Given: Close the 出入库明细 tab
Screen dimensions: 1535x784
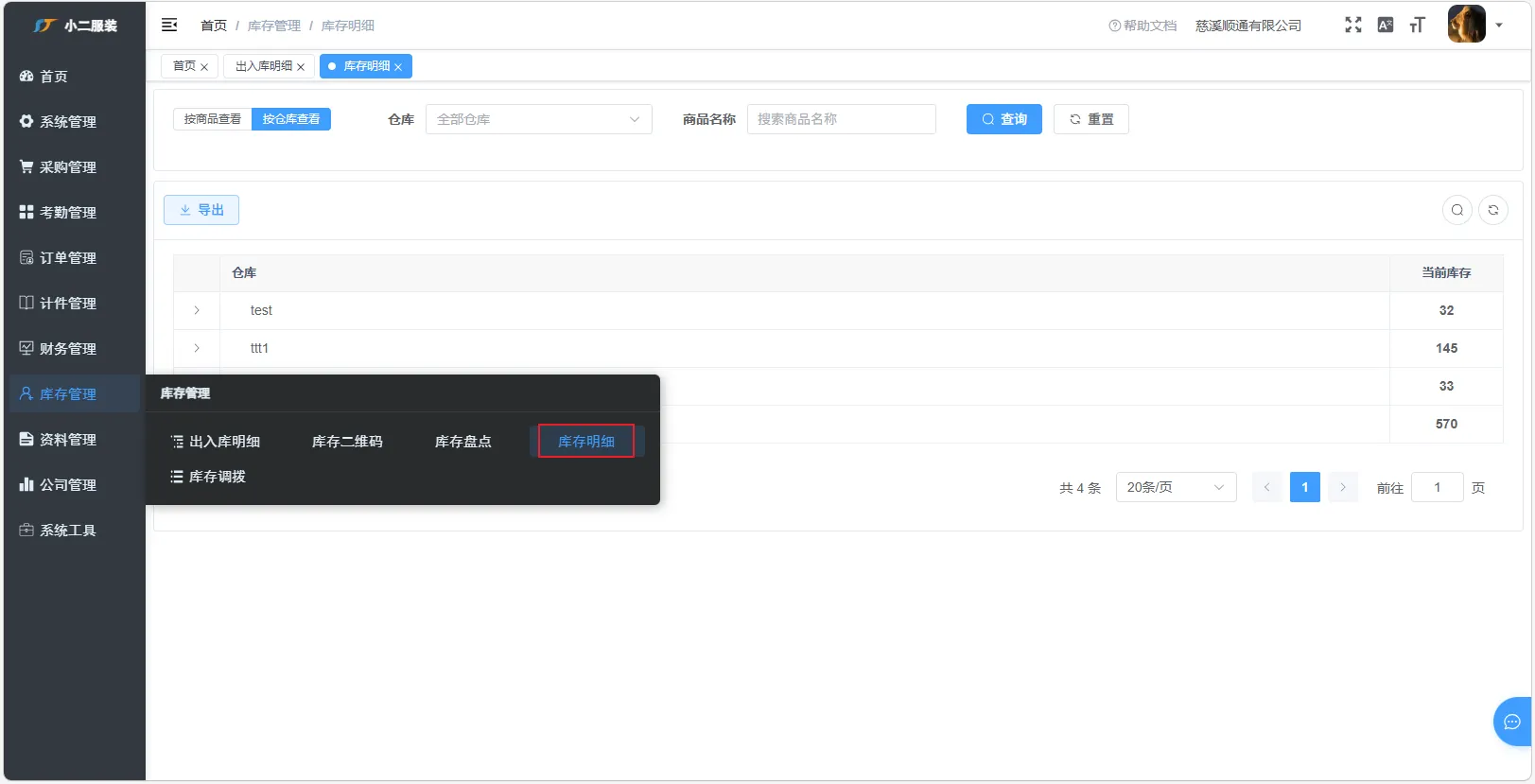Looking at the screenshot, I should (301, 67).
